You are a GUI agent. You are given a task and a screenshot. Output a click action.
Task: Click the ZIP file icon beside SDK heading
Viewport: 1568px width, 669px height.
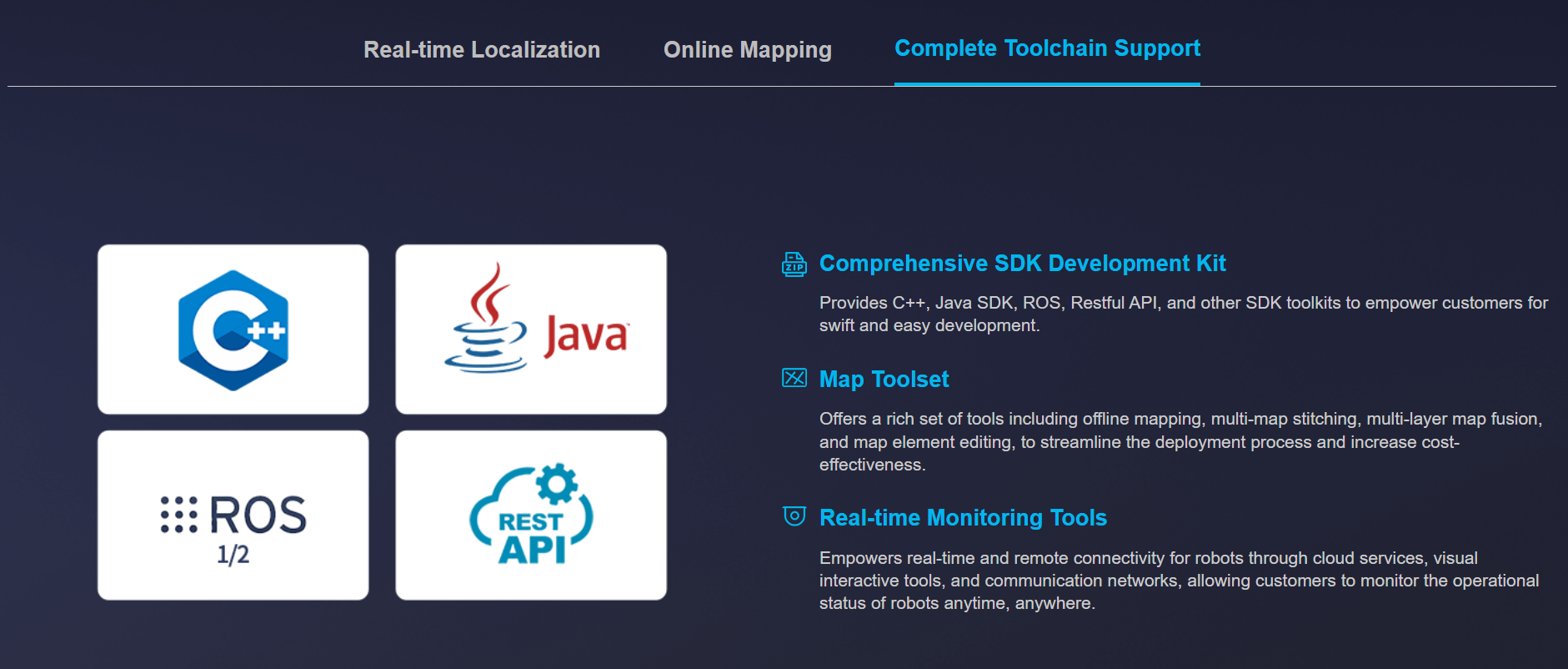794,264
